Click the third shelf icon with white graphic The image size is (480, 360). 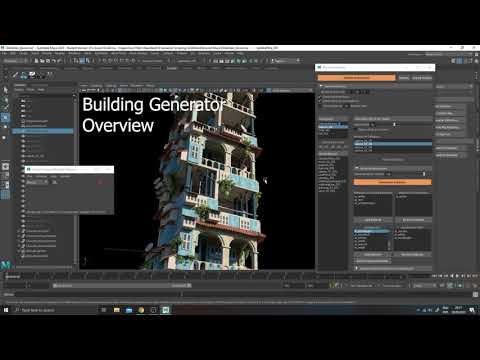click(x=32, y=75)
